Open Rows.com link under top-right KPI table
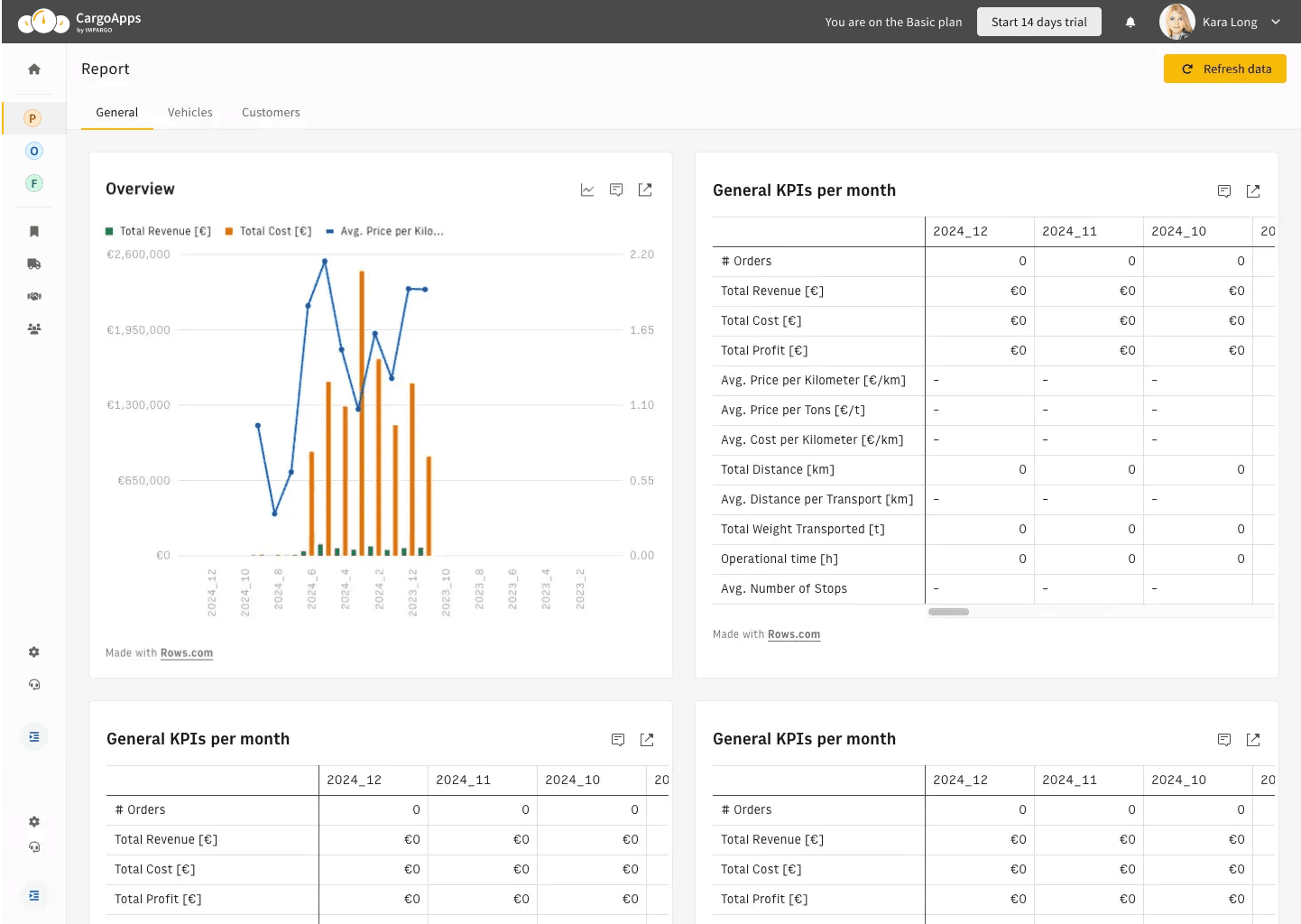 (794, 634)
